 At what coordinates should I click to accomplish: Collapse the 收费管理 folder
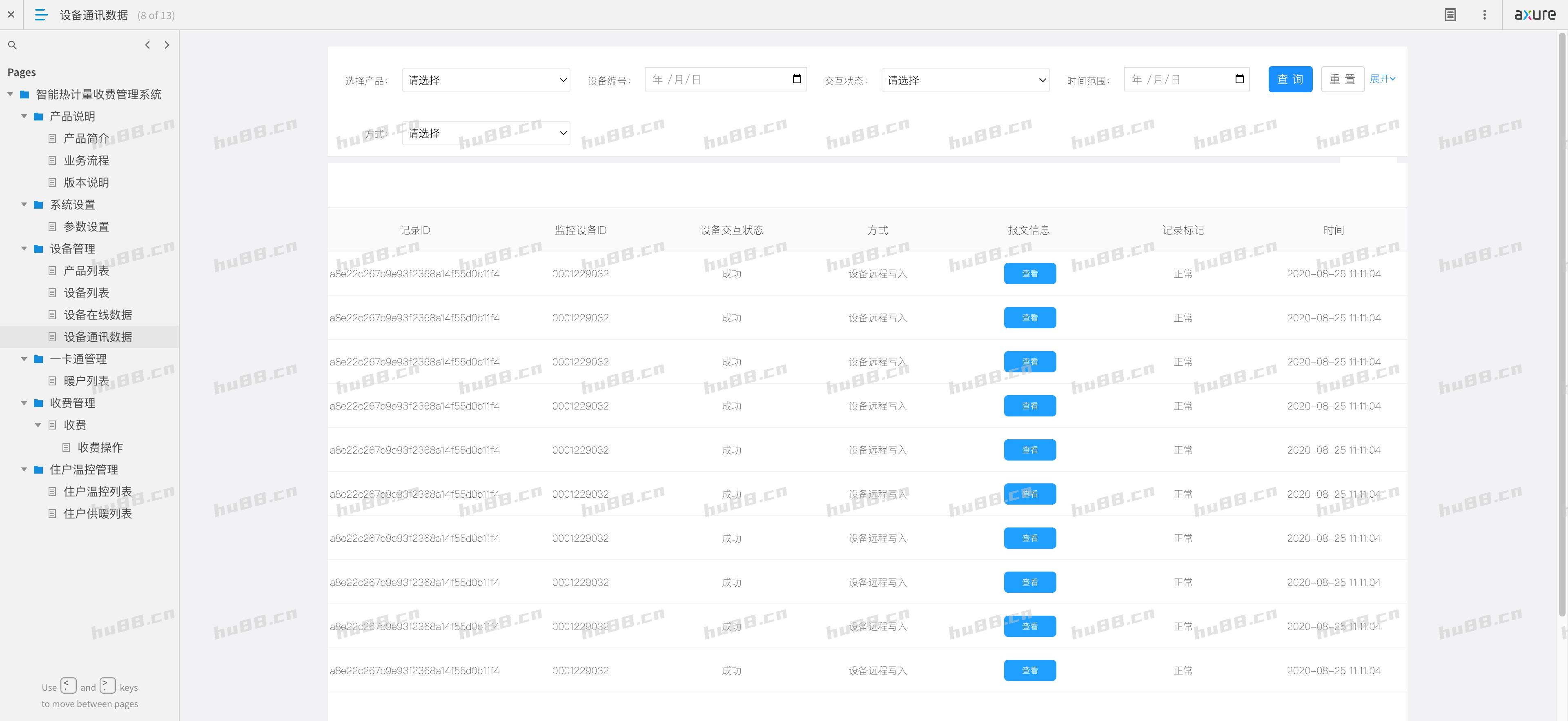coord(24,403)
